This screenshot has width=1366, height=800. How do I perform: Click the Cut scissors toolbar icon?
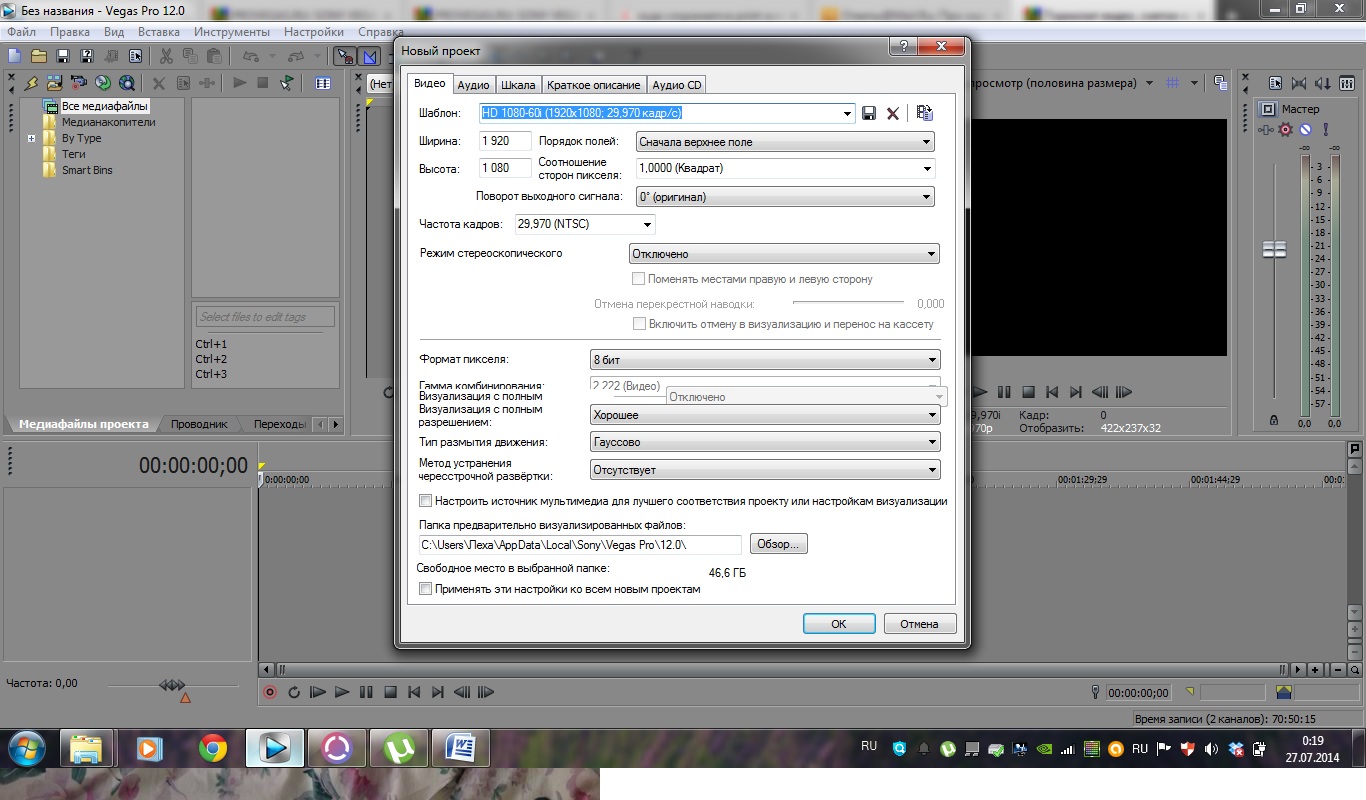(x=165, y=56)
